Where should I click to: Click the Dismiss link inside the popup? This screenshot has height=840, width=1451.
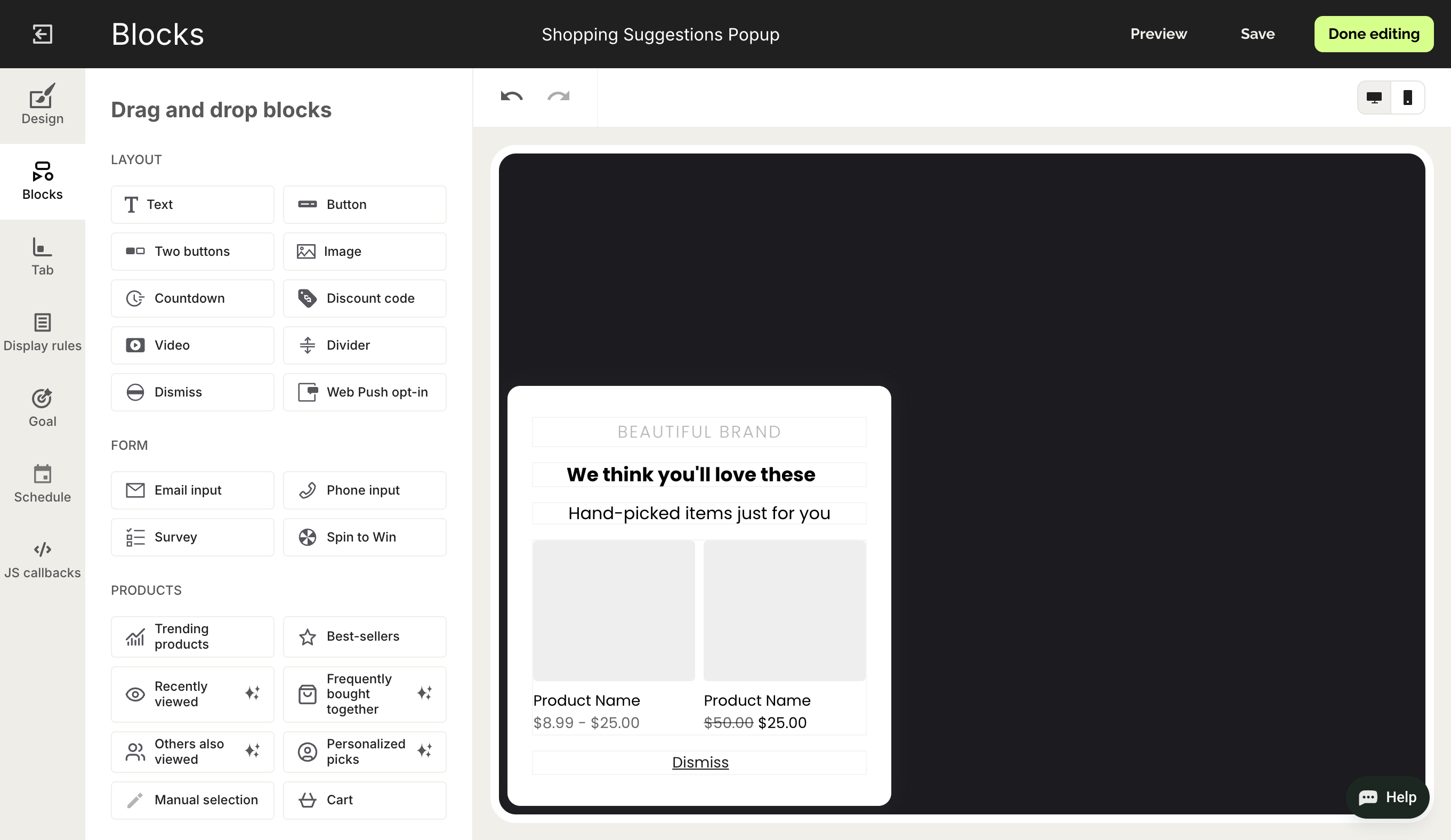click(699, 762)
